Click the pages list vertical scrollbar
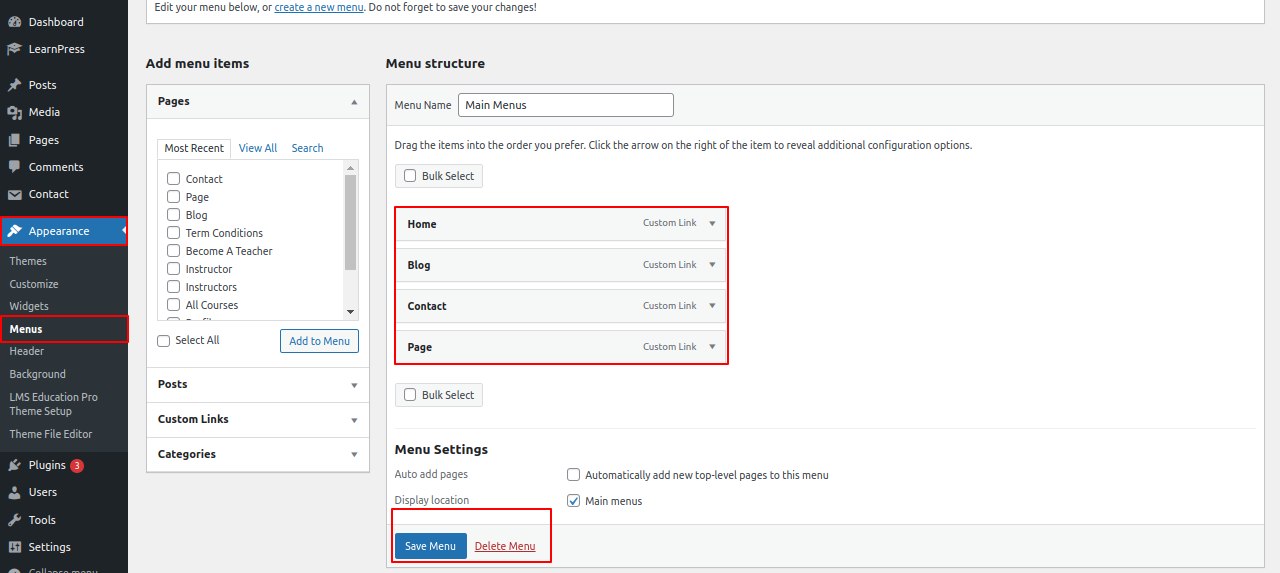Image resolution: width=1280 pixels, height=573 pixels. tap(350, 222)
